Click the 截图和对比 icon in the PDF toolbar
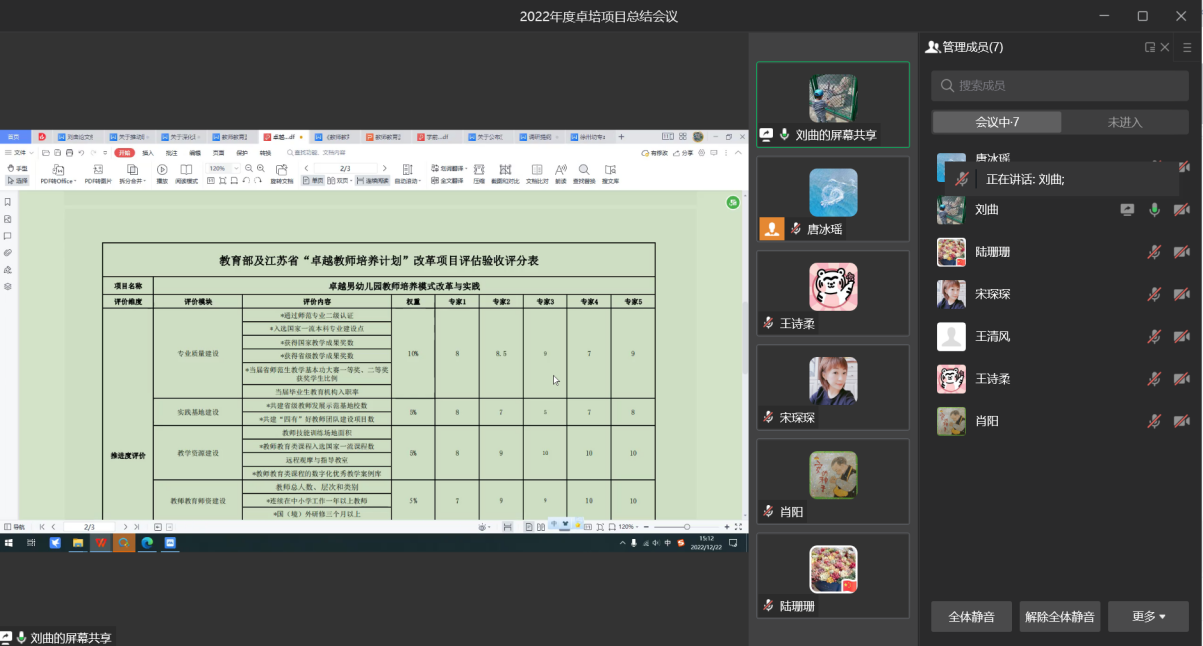 tap(505, 170)
